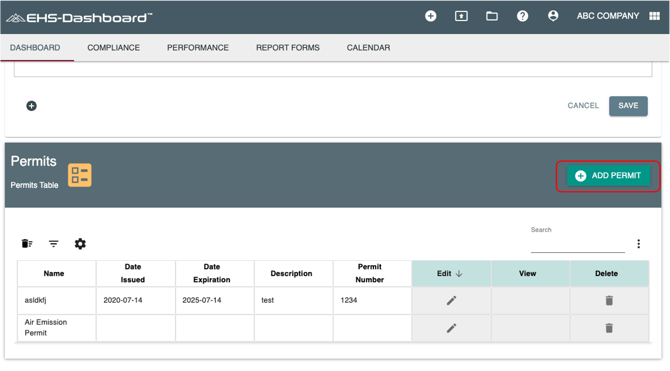Open the filter icon above permits table
Image resolution: width=670 pixels, height=371 pixels.
point(53,244)
